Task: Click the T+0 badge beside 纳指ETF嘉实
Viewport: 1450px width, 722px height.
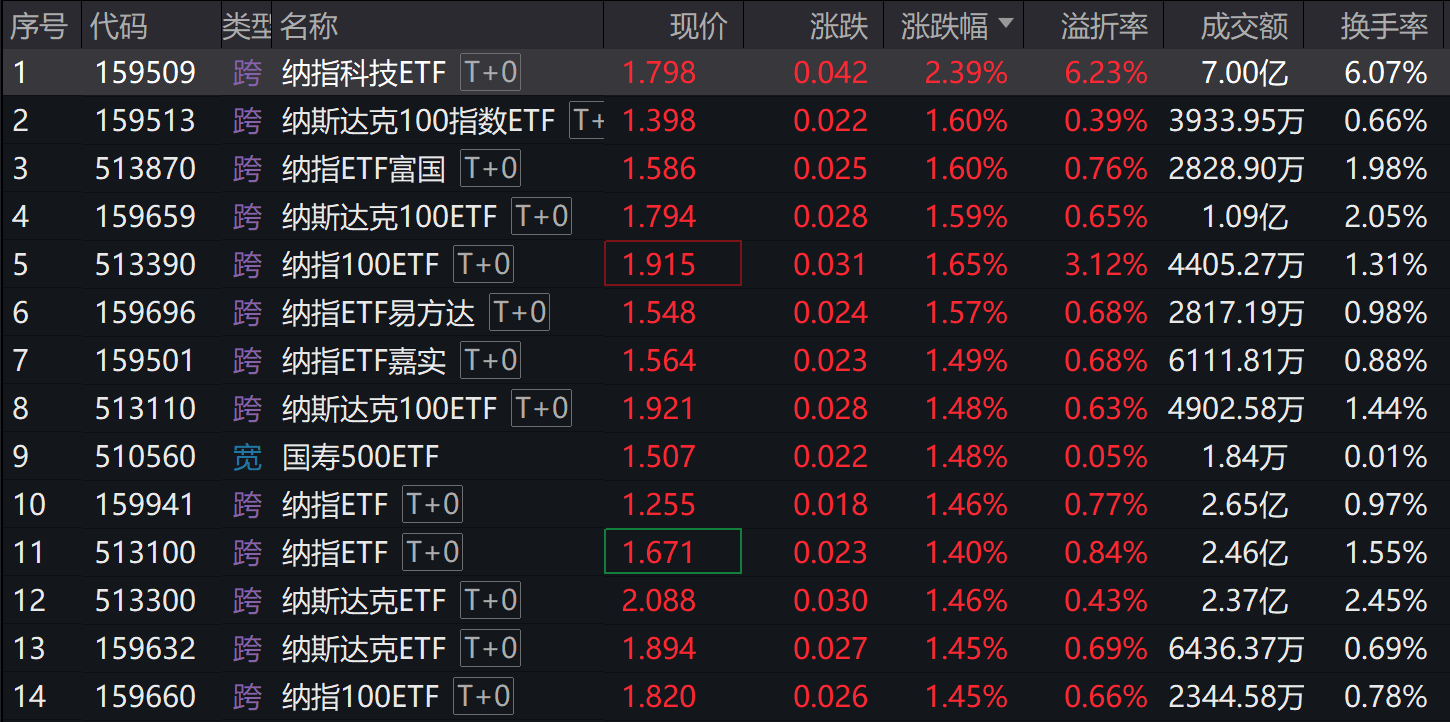Action: coord(490,361)
